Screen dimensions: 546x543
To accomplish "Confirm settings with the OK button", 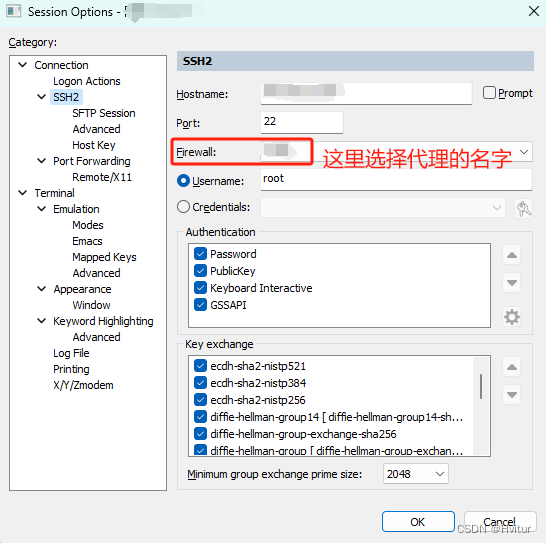I will (418, 522).
